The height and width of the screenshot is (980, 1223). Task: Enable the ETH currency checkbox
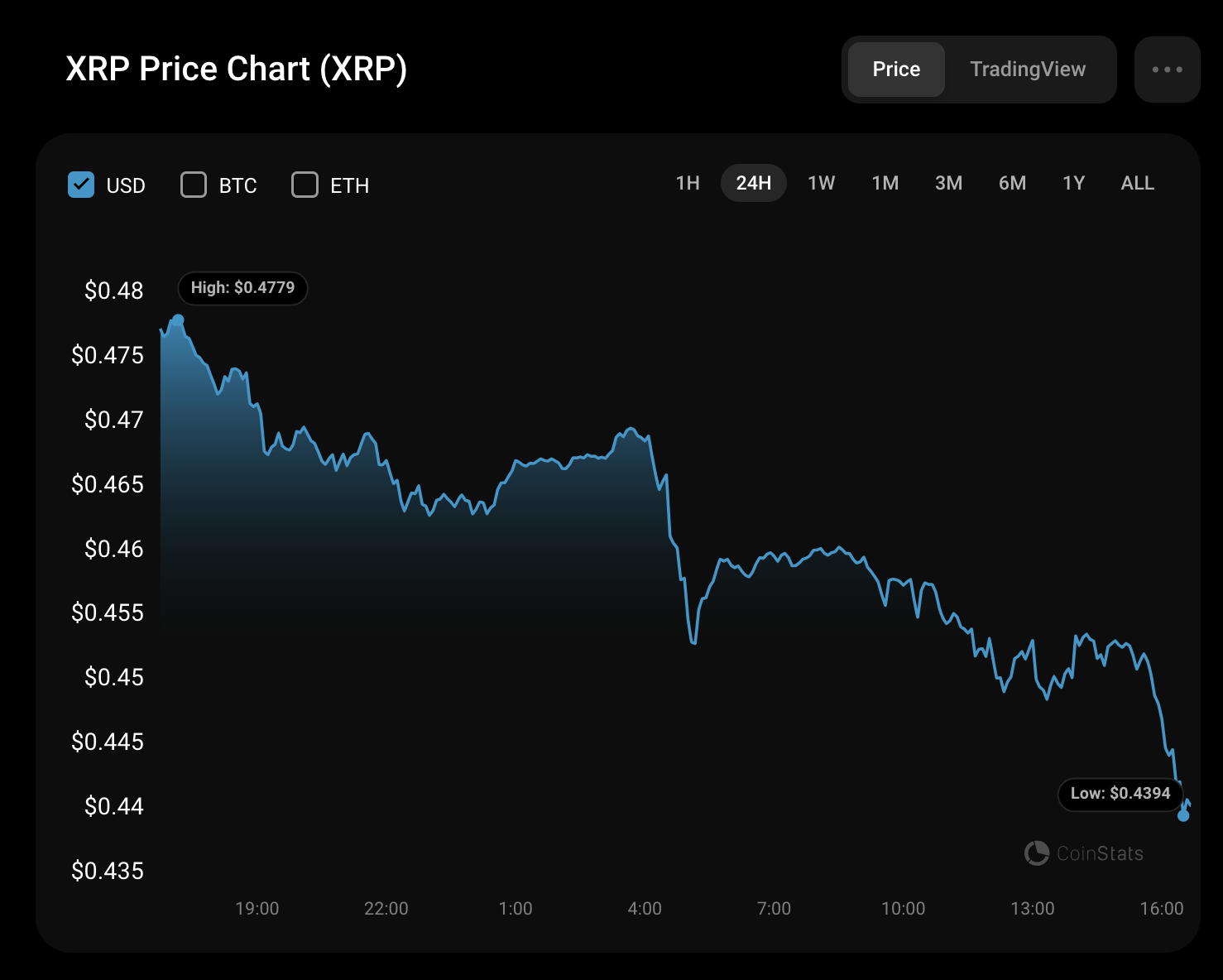[305, 185]
